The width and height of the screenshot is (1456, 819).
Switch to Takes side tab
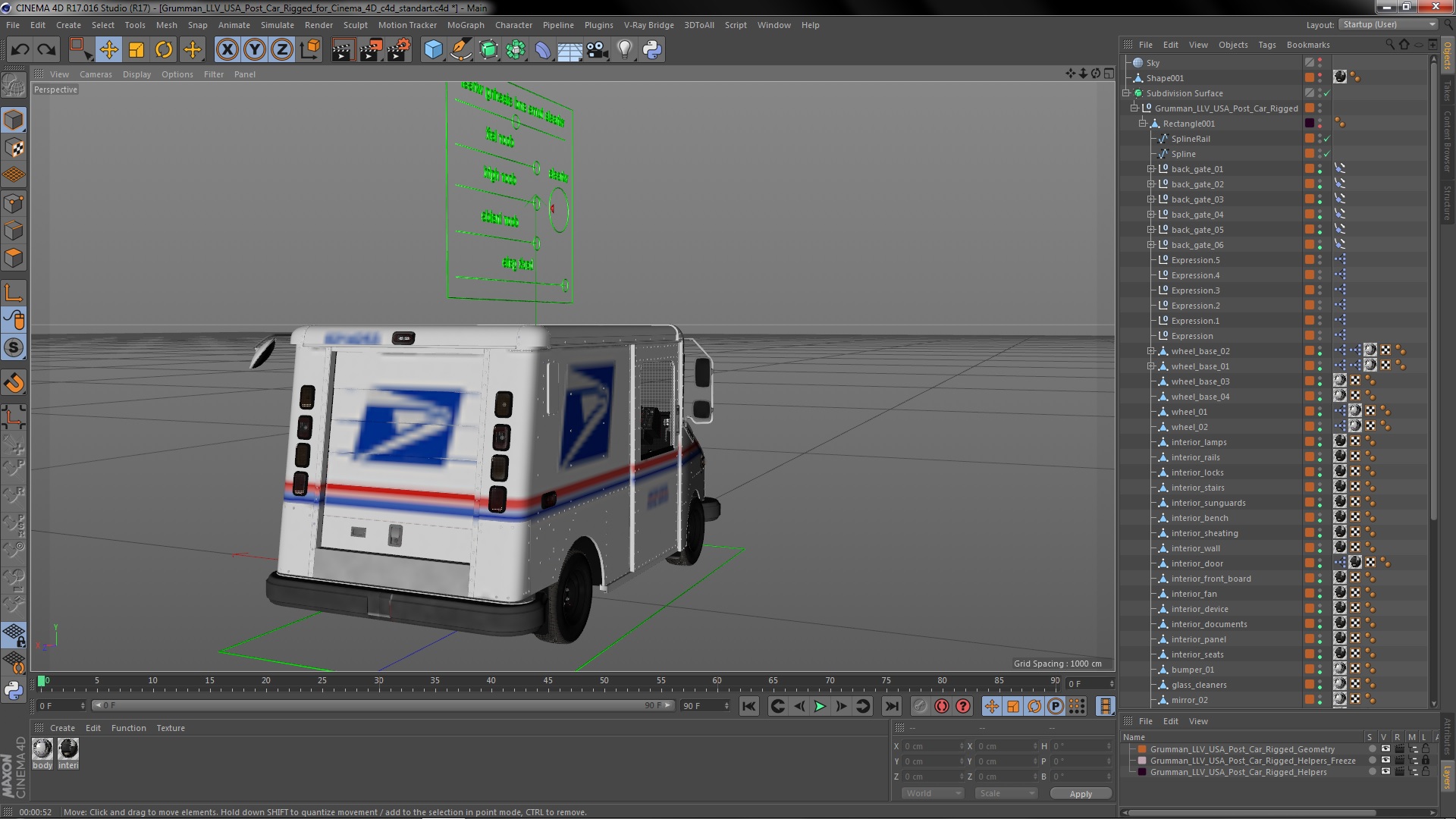click(x=1448, y=91)
